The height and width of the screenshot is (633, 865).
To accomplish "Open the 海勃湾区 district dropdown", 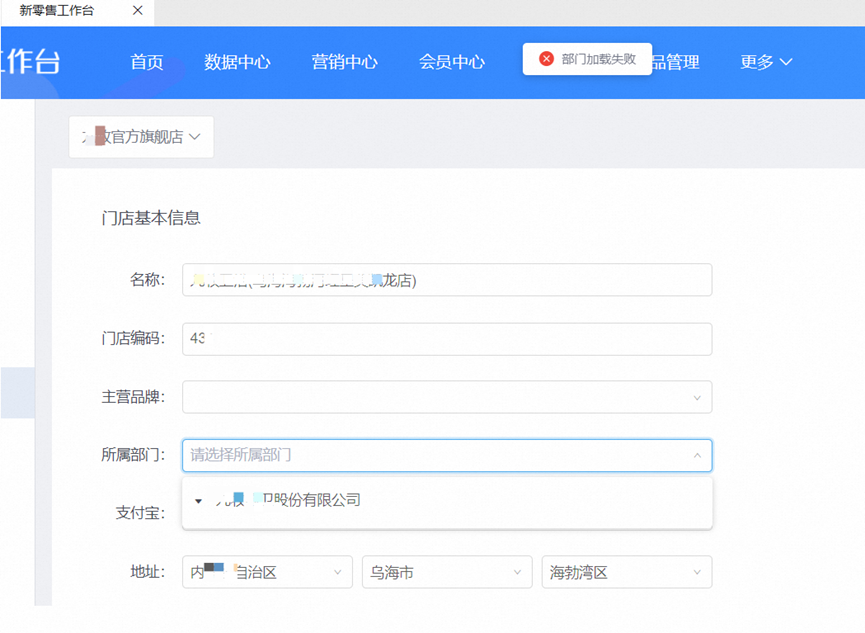I will pyautogui.click(x=626, y=573).
